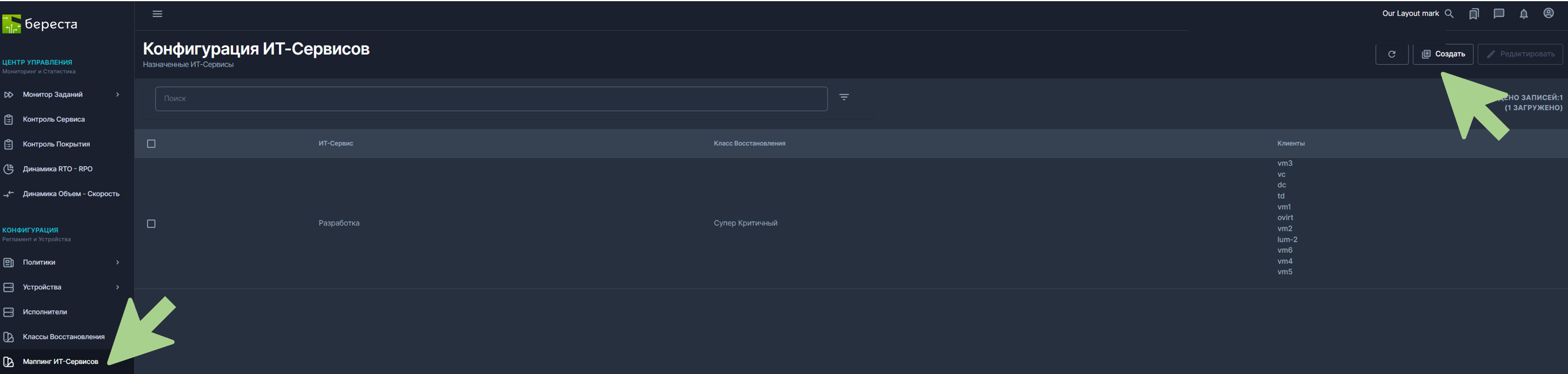Open Контроль Сервиса menu item
The width and height of the screenshot is (1568, 374).
pyautogui.click(x=54, y=120)
